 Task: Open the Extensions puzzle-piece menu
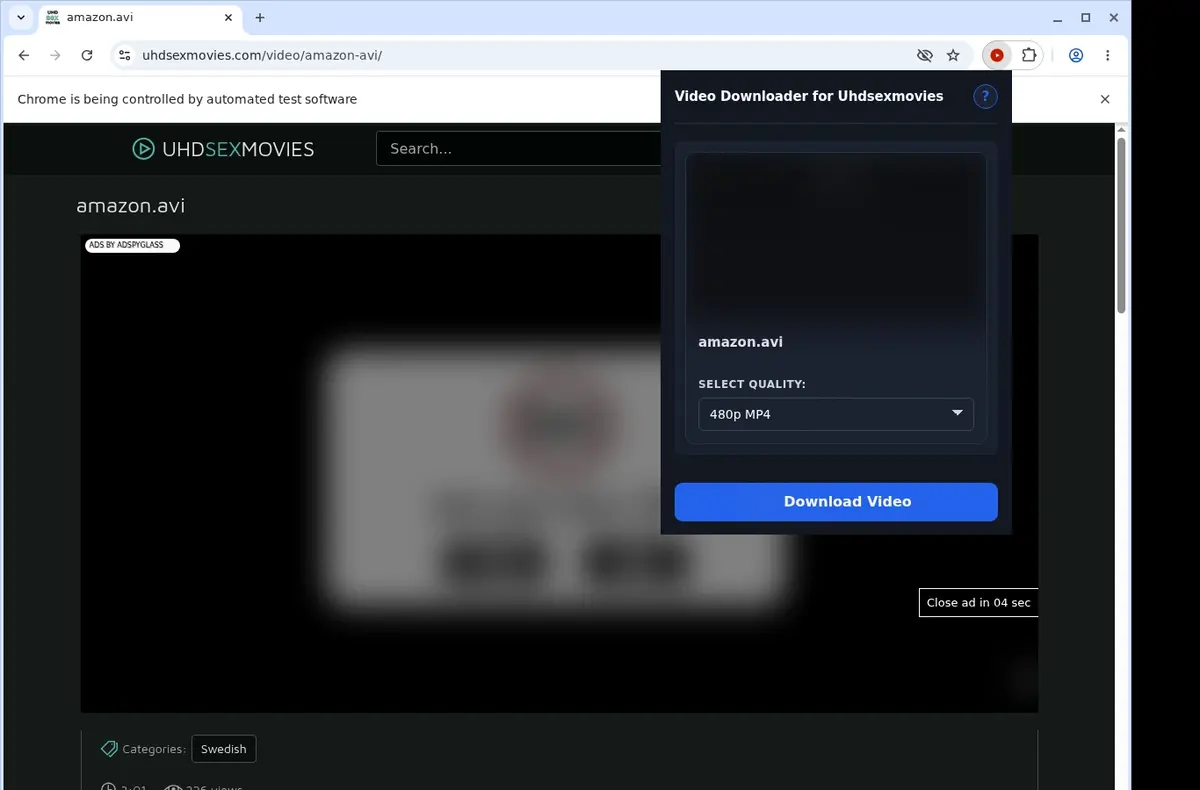[x=1028, y=56]
